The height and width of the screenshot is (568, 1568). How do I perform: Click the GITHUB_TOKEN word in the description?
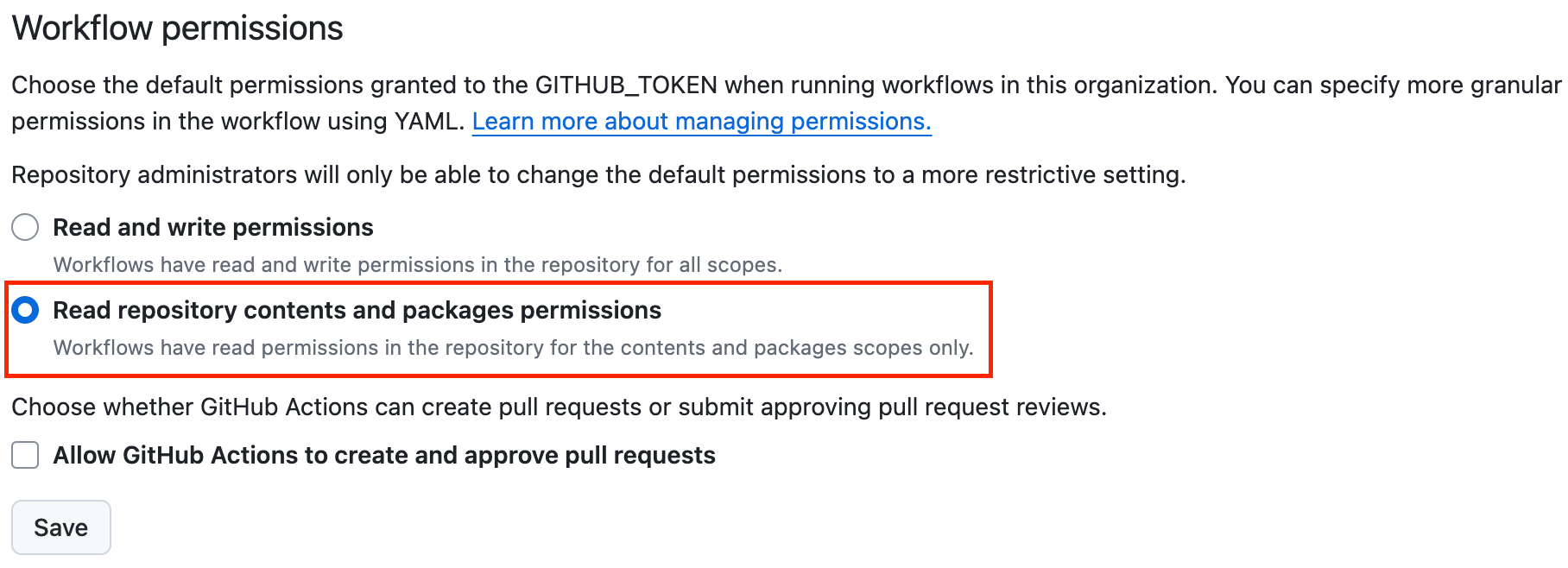click(x=626, y=85)
